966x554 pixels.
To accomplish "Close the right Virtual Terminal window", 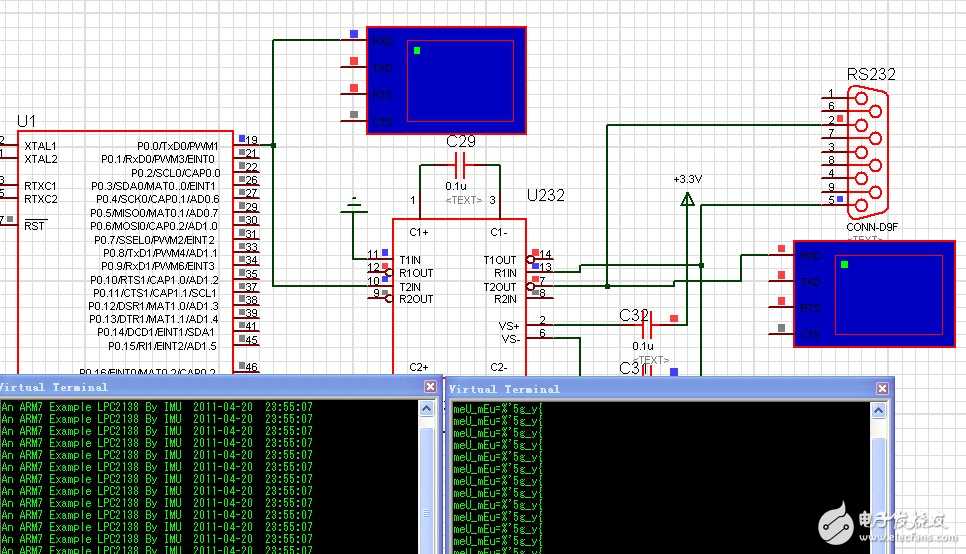I will click(x=881, y=387).
